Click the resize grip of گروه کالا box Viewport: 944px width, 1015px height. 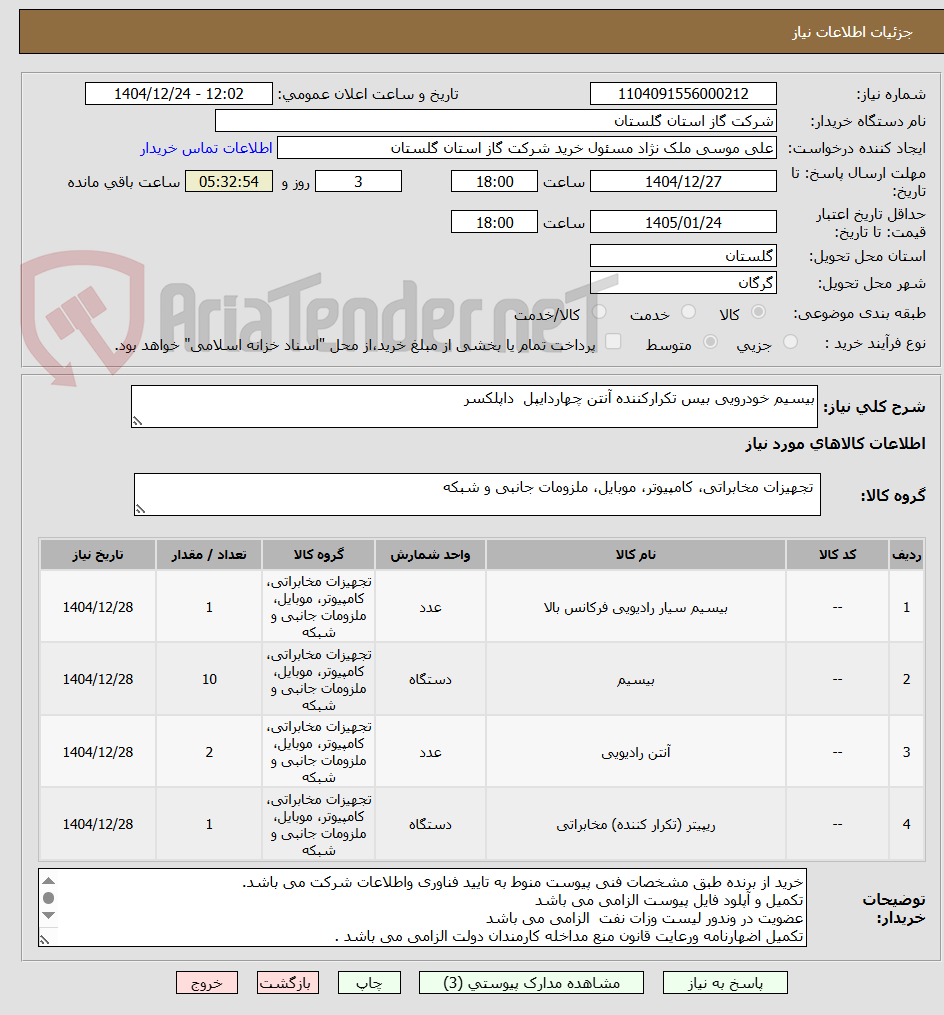[140, 509]
